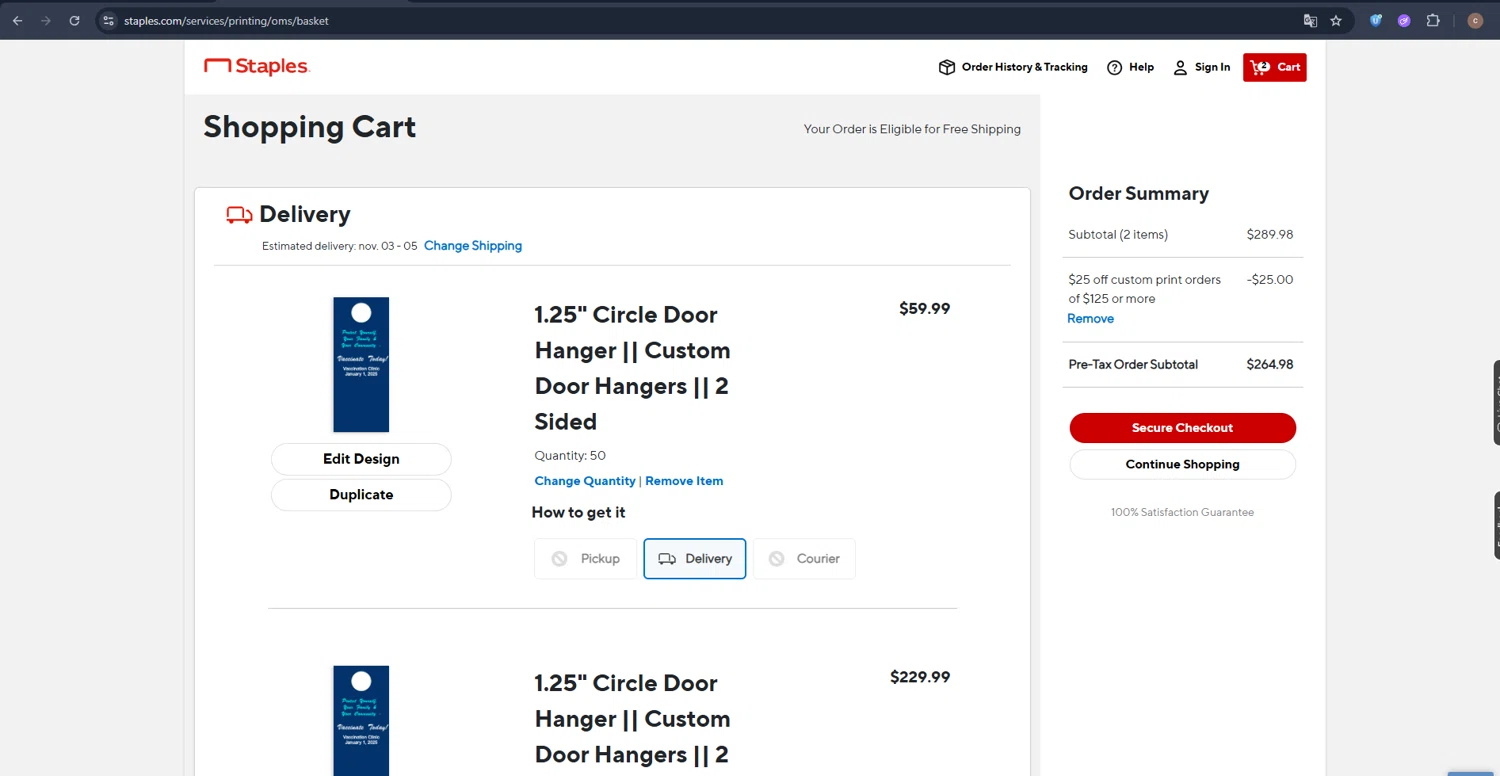Click the Sign In label
The width and height of the screenshot is (1500, 776).
(x=1212, y=67)
